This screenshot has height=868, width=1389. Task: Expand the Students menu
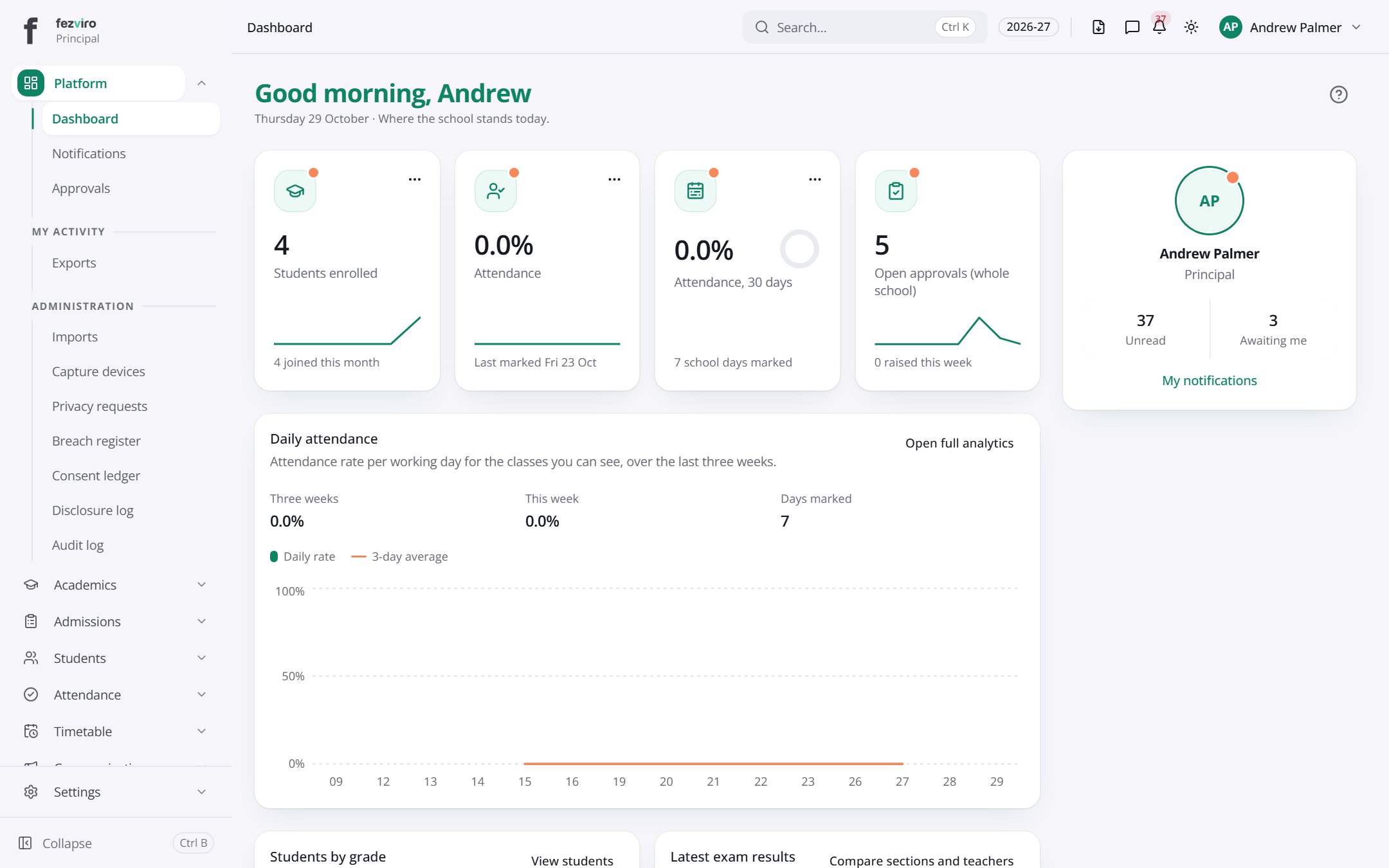(116, 658)
